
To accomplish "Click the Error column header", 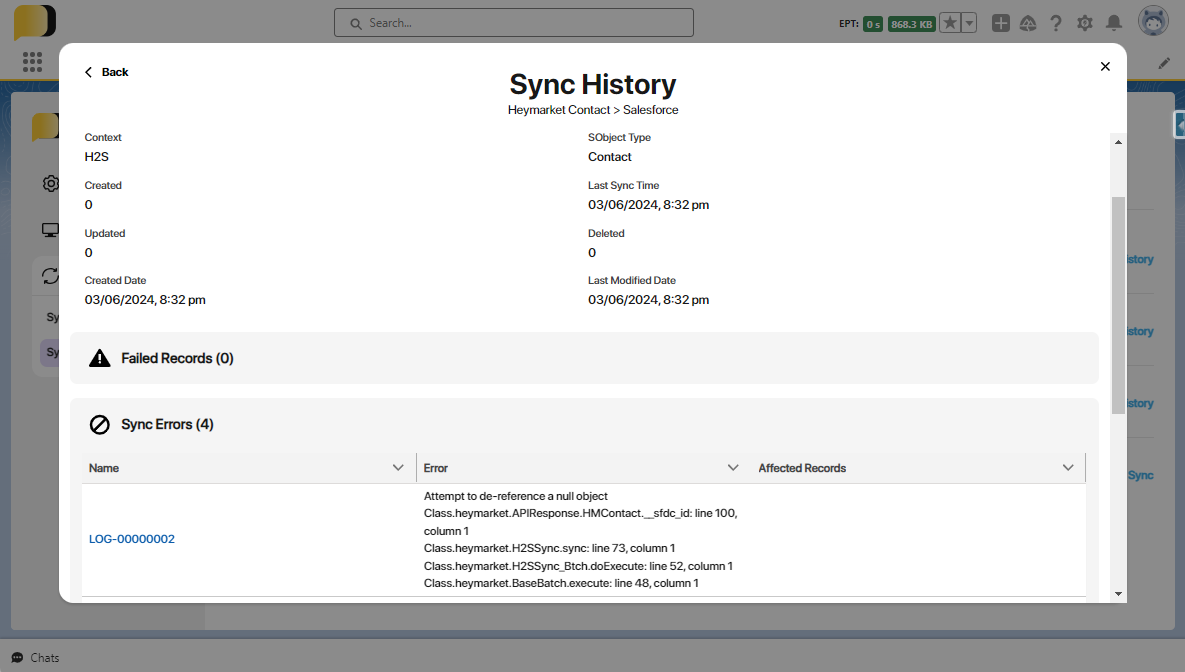I will click(583, 468).
